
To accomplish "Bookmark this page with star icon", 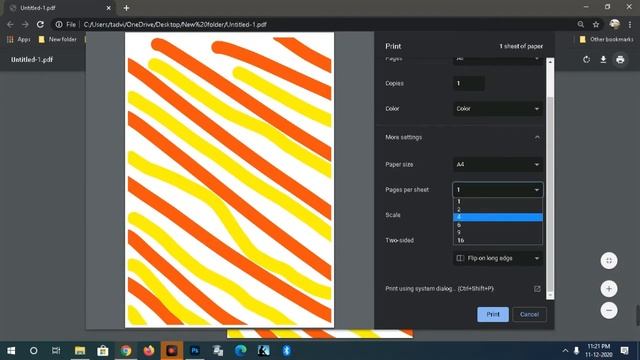I will tap(596, 24).
